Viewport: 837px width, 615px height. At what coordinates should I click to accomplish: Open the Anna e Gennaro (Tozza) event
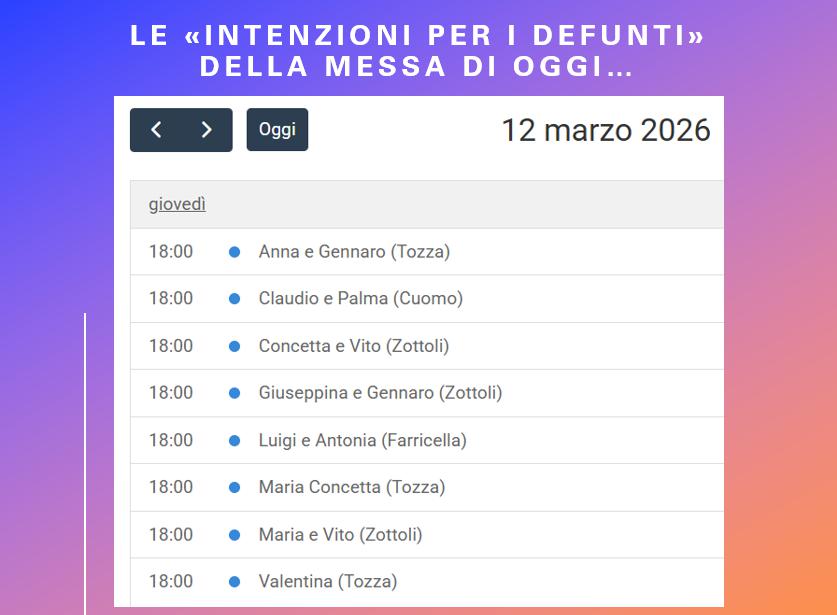coord(354,252)
